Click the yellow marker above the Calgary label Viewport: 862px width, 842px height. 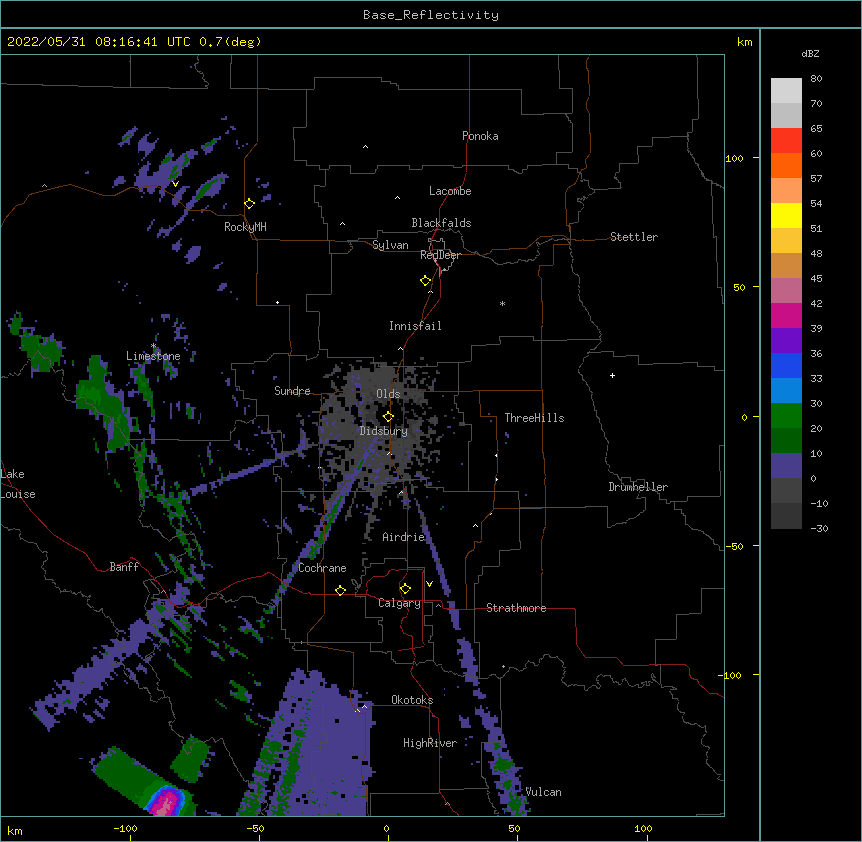click(405, 589)
